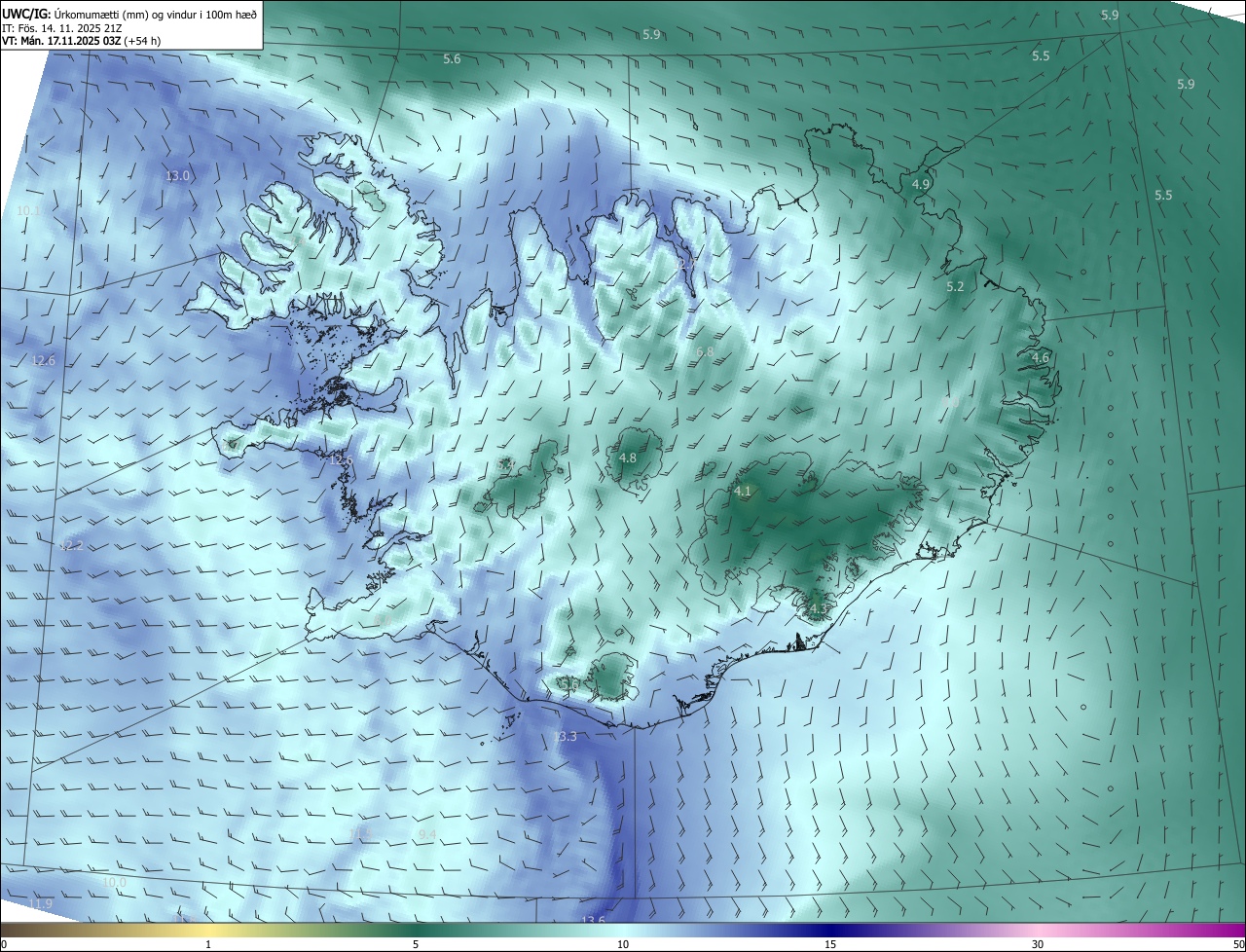Click the 4.9 value label on the map
1246x952 pixels.
[x=921, y=184]
